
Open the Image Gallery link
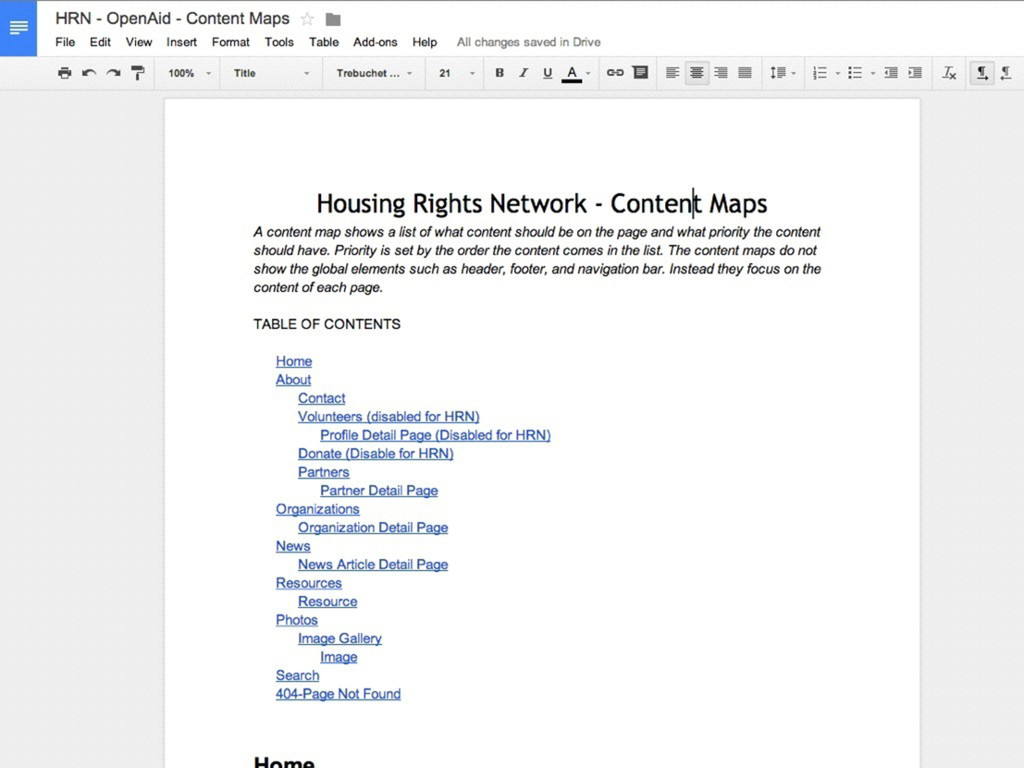click(x=340, y=638)
